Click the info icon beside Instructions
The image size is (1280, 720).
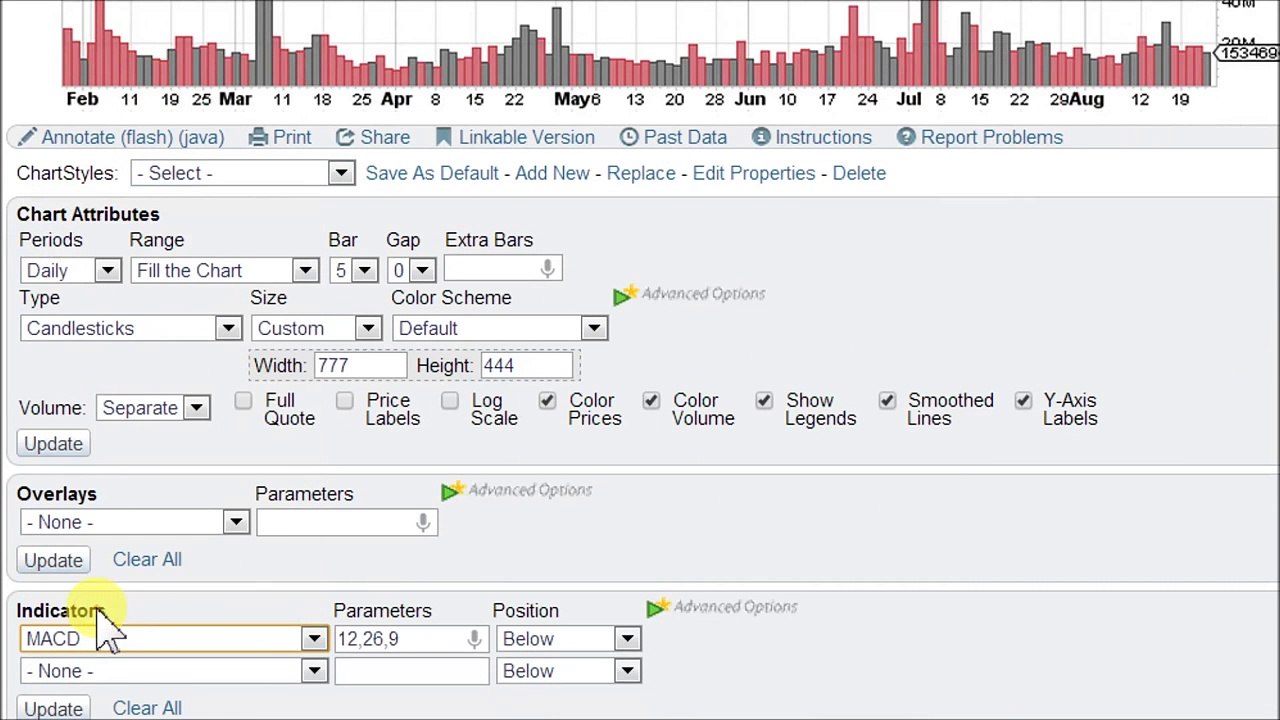pyautogui.click(x=761, y=137)
